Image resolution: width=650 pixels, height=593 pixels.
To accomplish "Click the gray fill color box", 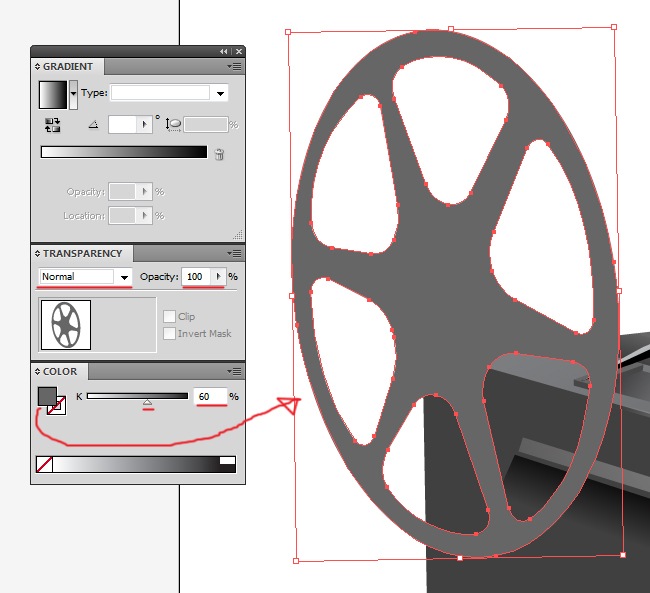I will [x=47, y=396].
